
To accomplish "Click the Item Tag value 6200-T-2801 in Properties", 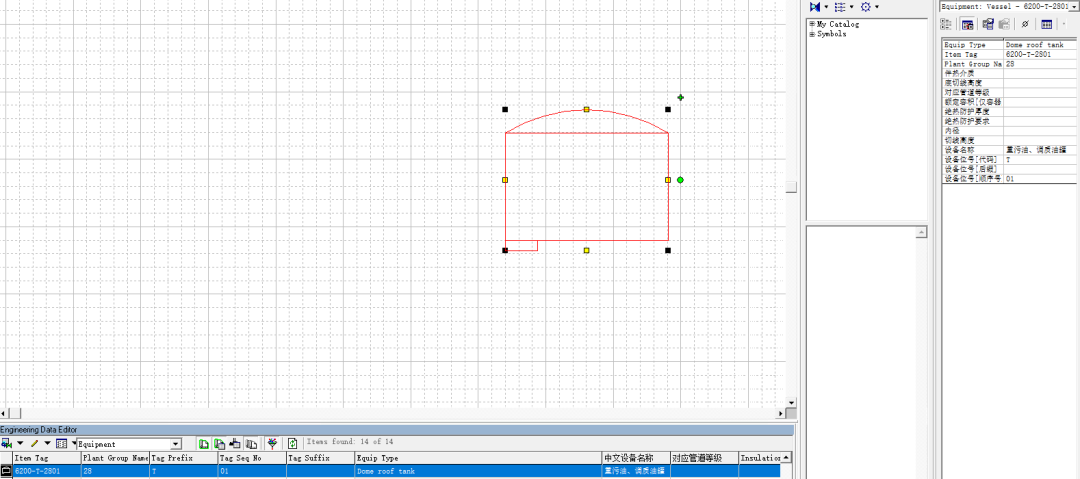I will [1041, 54].
